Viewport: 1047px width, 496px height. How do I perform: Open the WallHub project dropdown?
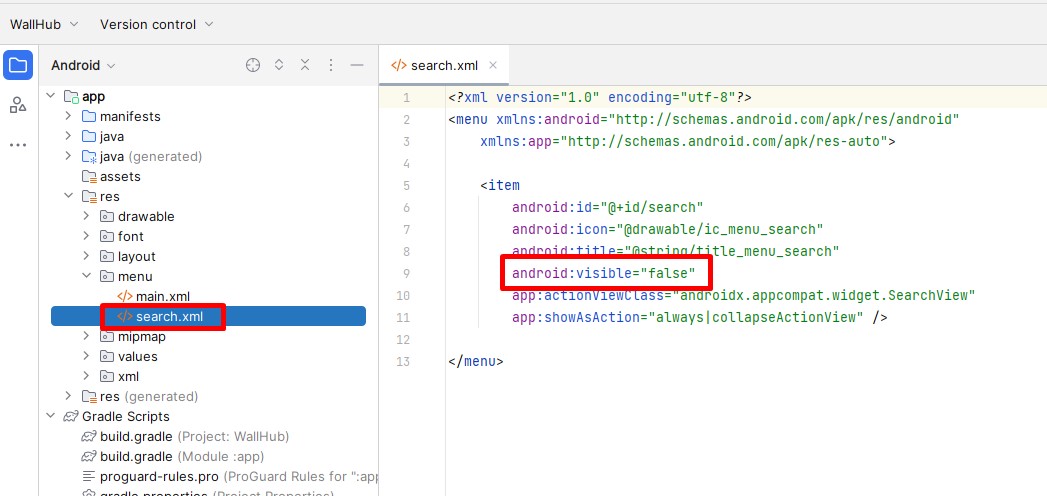(44, 24)
